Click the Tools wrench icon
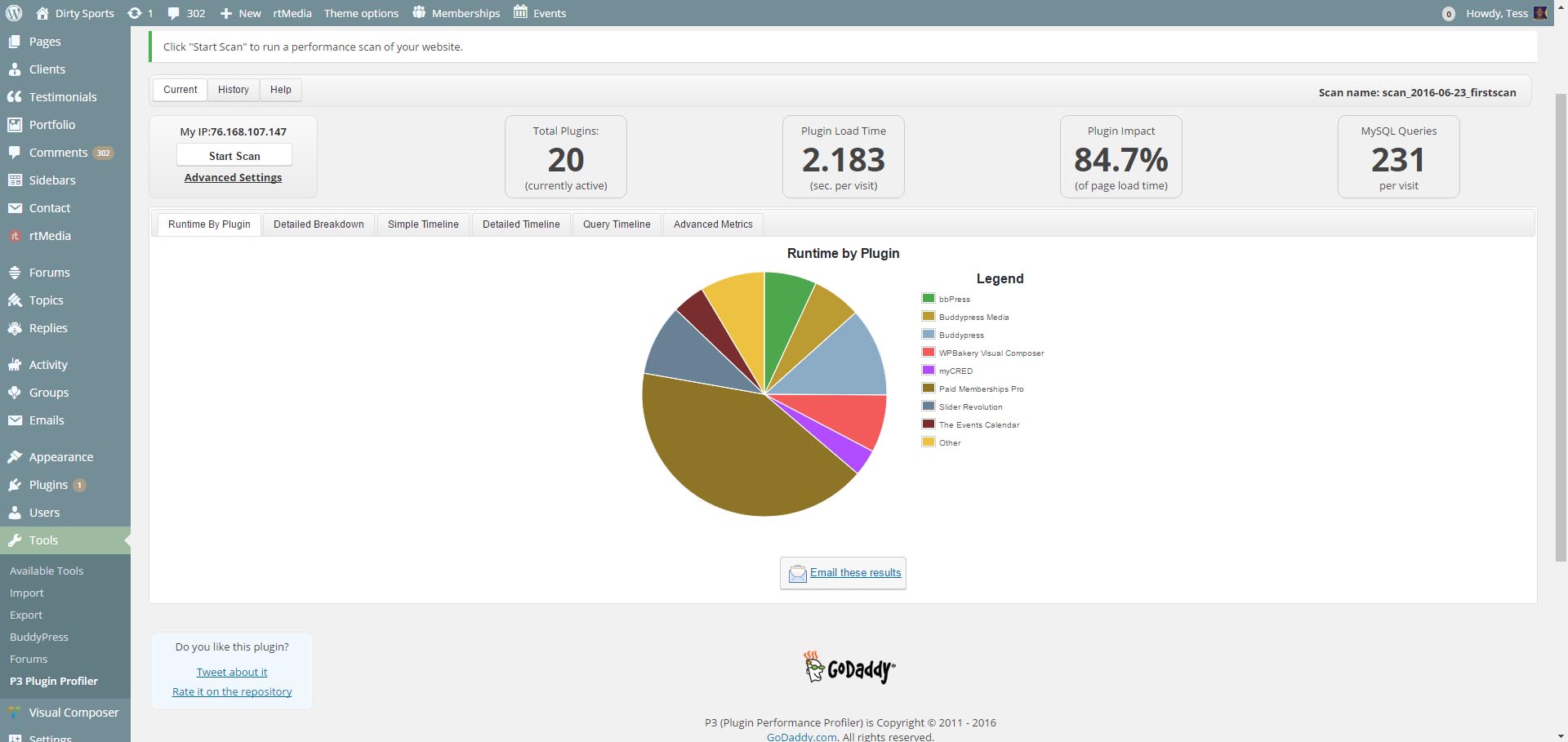1568x742 pixels. [15, 540]
